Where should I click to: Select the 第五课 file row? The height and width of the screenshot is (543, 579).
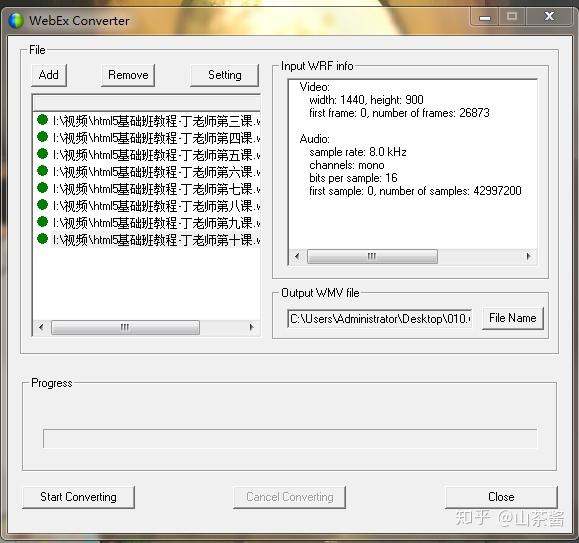tap(147, 155)
